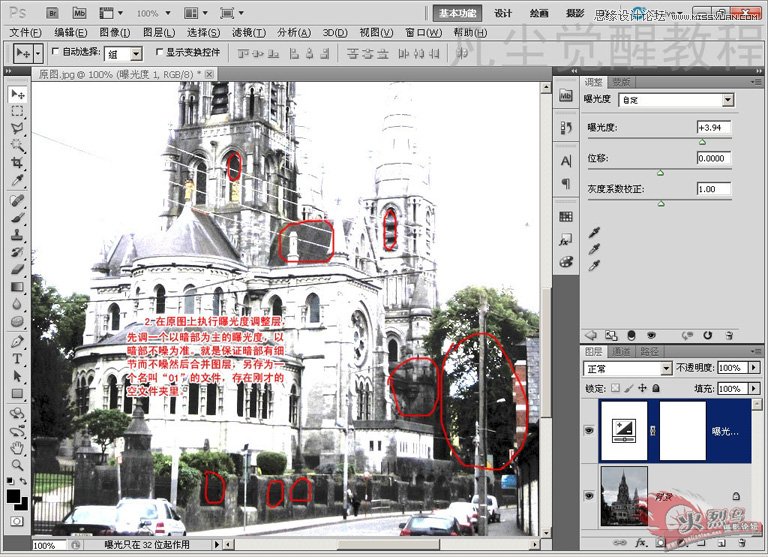Click the offset slider handle
Screen dimensions: 768x557
(660, 172)
